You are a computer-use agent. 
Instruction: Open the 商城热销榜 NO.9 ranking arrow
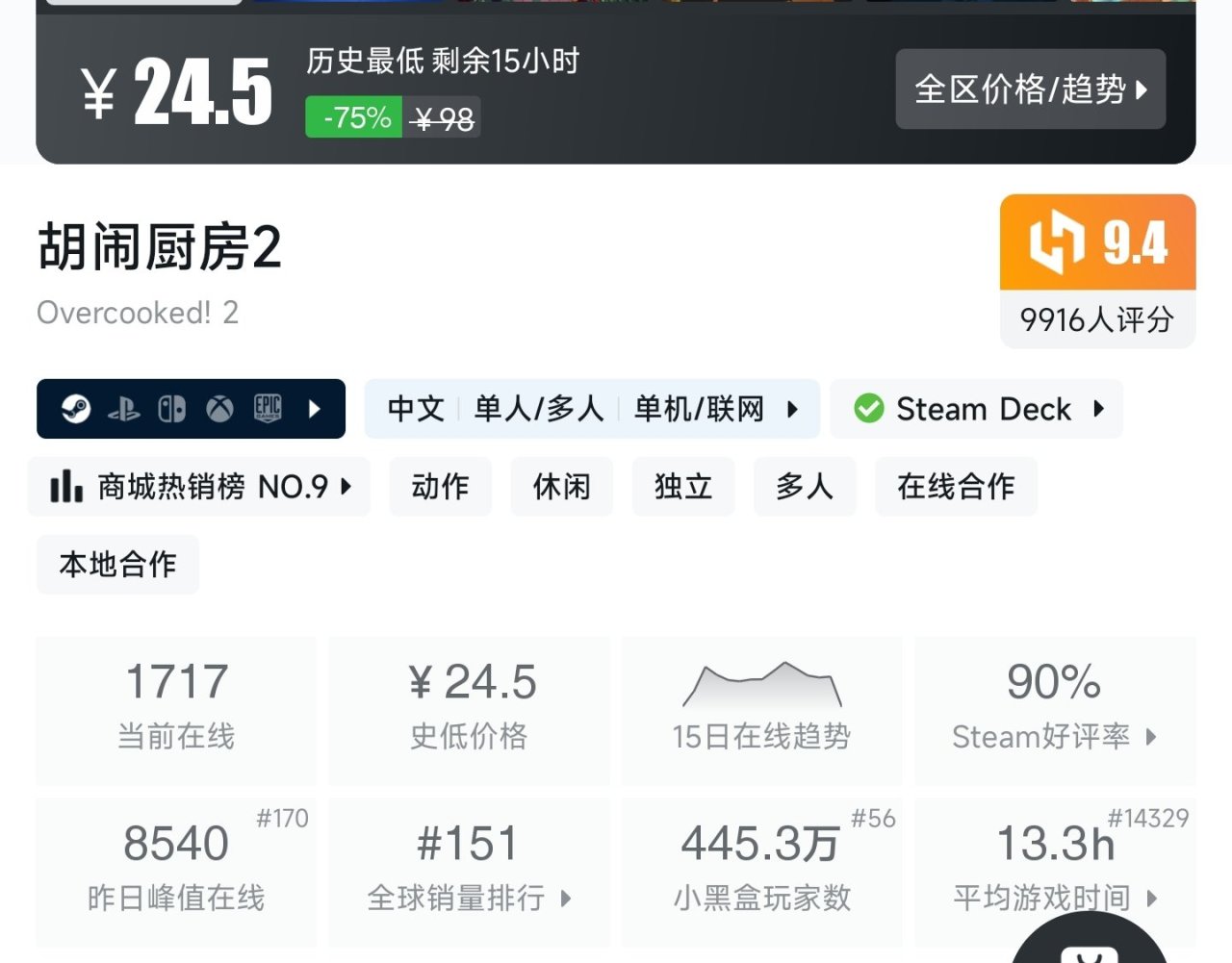coord(346,487)
